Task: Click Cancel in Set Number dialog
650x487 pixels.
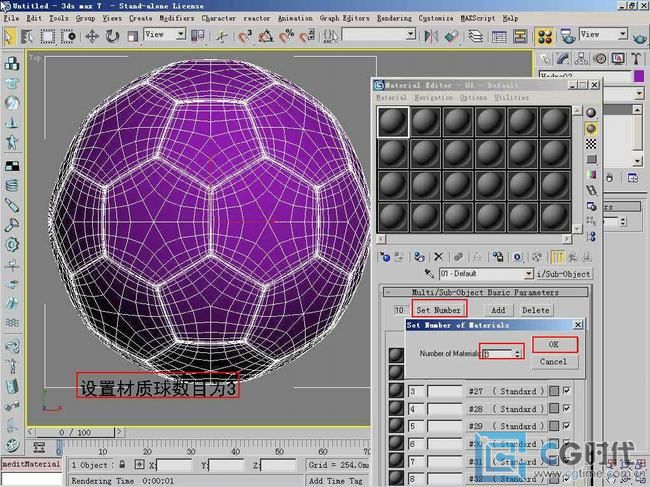Action: pos(553,361)
